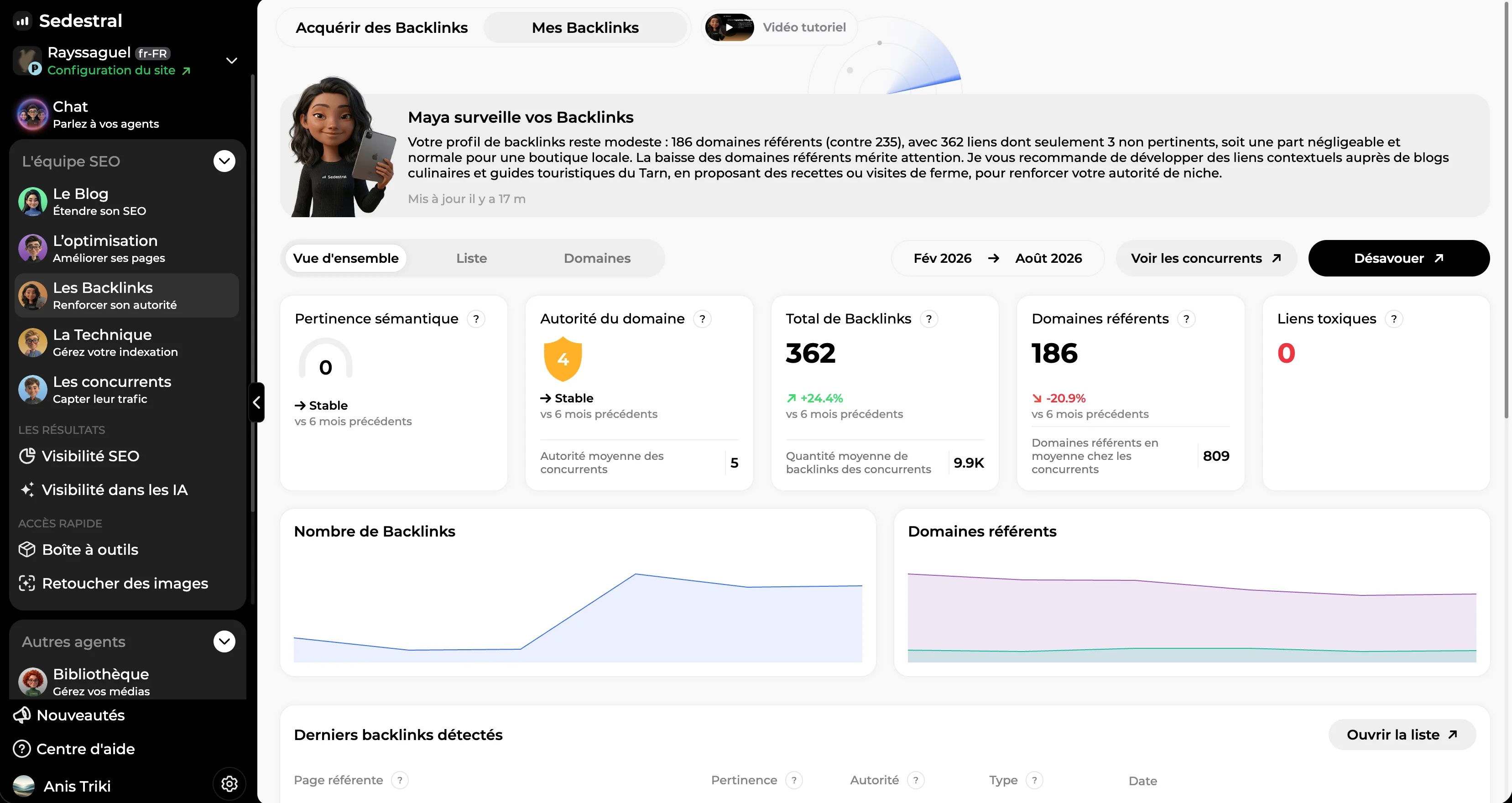1512x803 pixels.
Task: Play the Vidéo tutoriel thumbnail
Action: pyautogui.click(x=729, y=27)
